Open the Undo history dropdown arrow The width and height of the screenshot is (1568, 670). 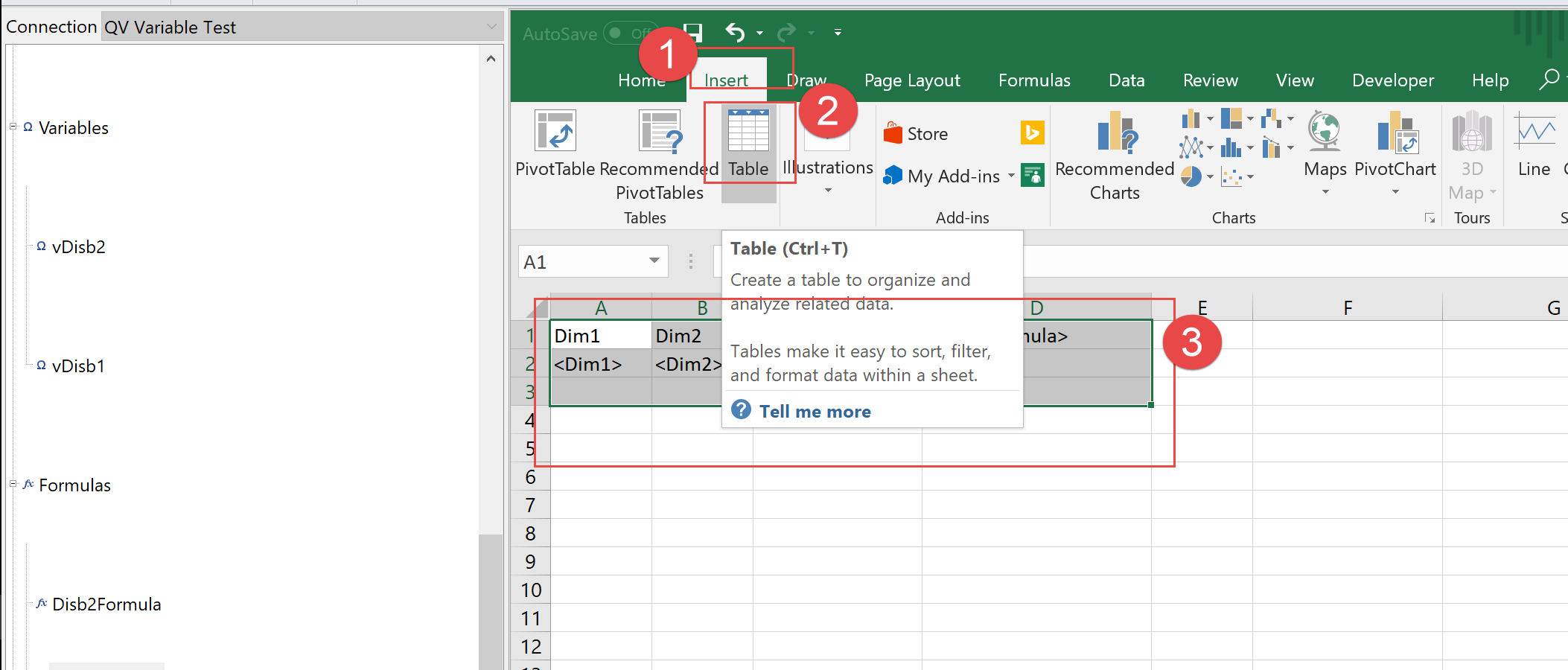[x=759, y=33]
